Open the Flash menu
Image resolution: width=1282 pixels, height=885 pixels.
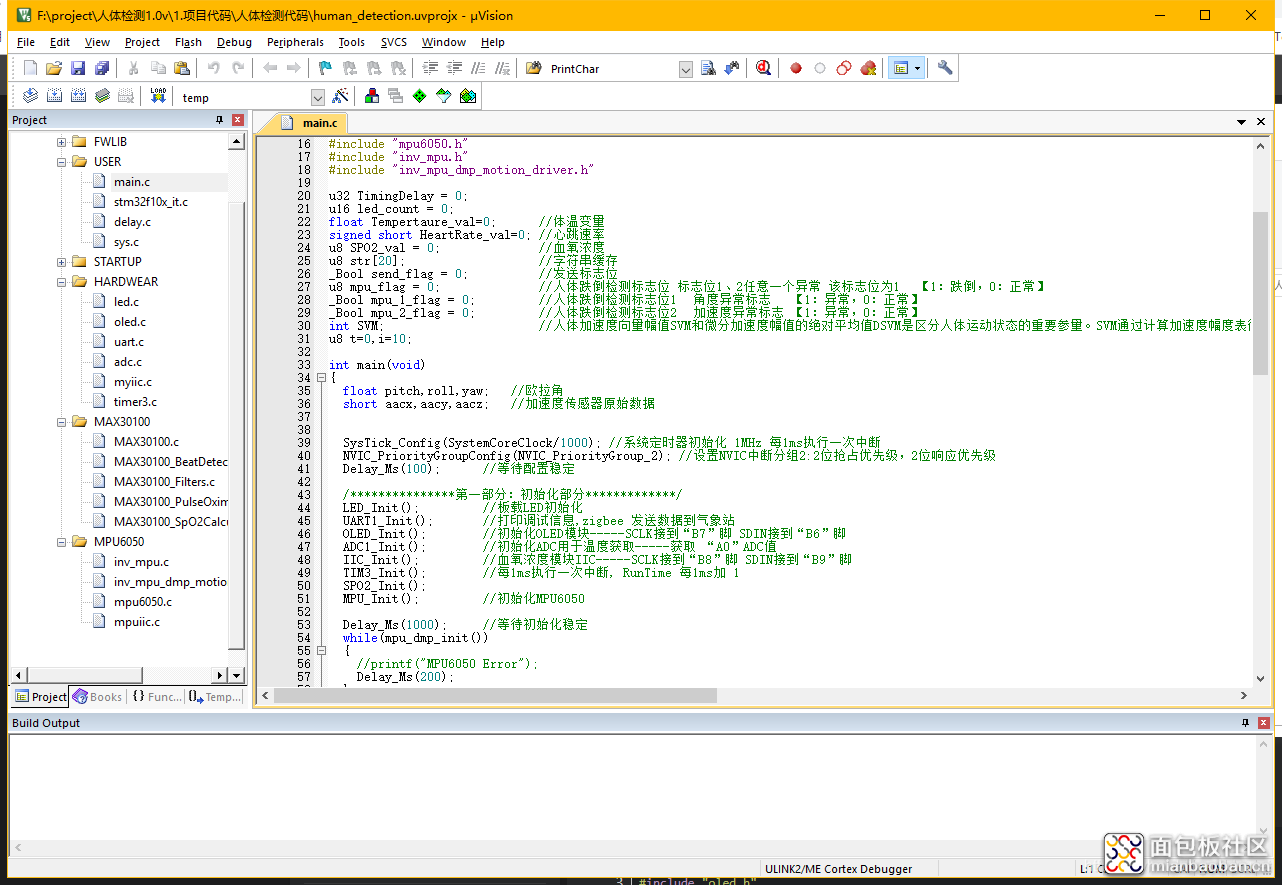tap(188, 42)
